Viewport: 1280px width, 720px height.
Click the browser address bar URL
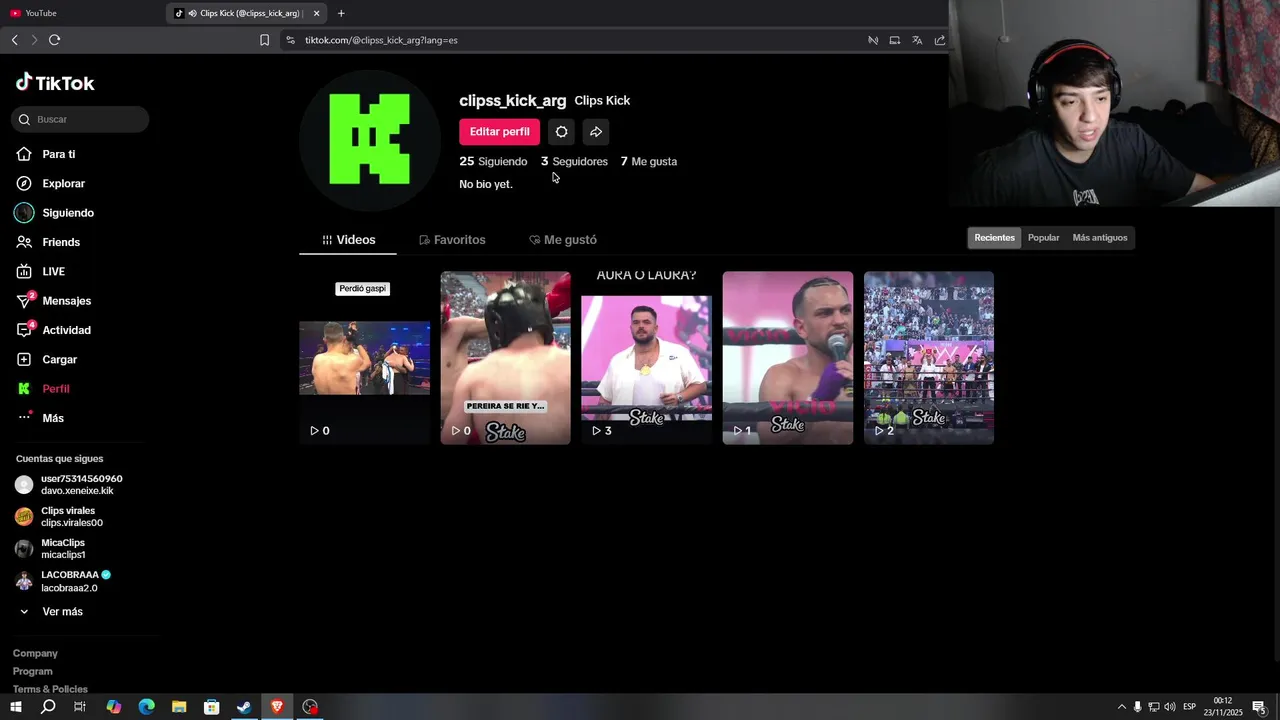[381, 40]
